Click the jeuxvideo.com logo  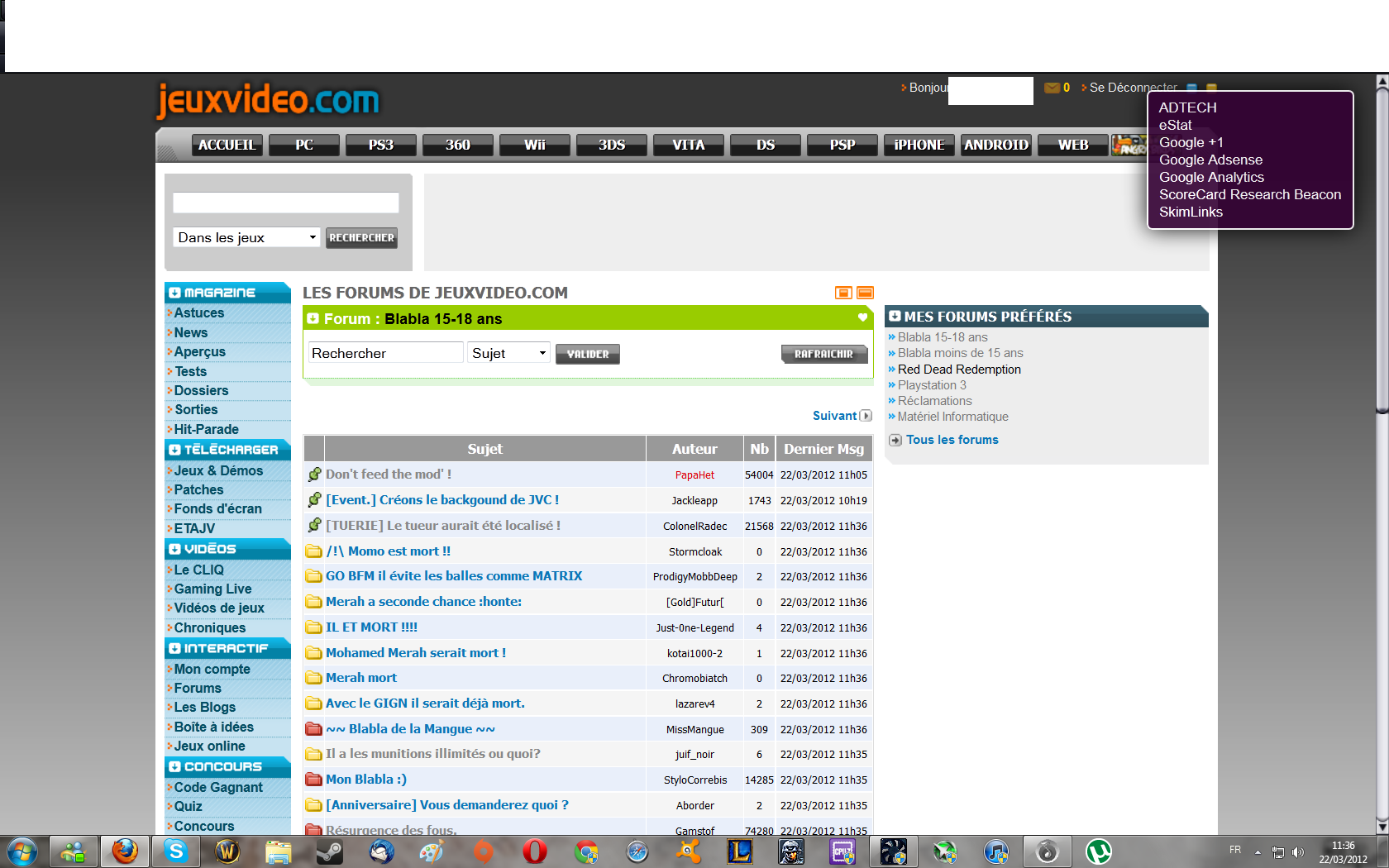(268, 101)
